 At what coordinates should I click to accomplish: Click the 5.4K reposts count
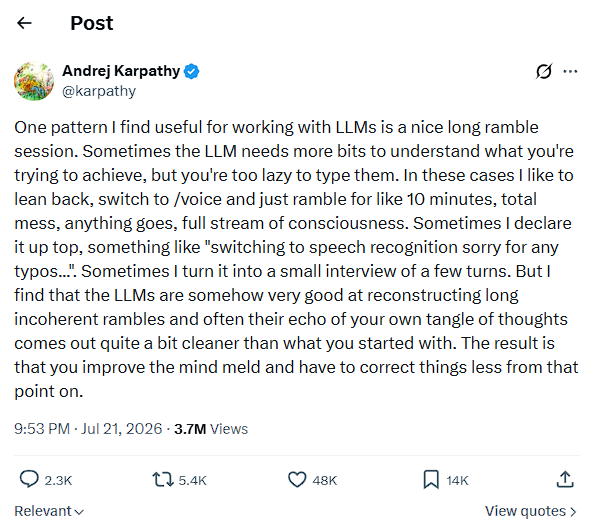click(192, 481)
